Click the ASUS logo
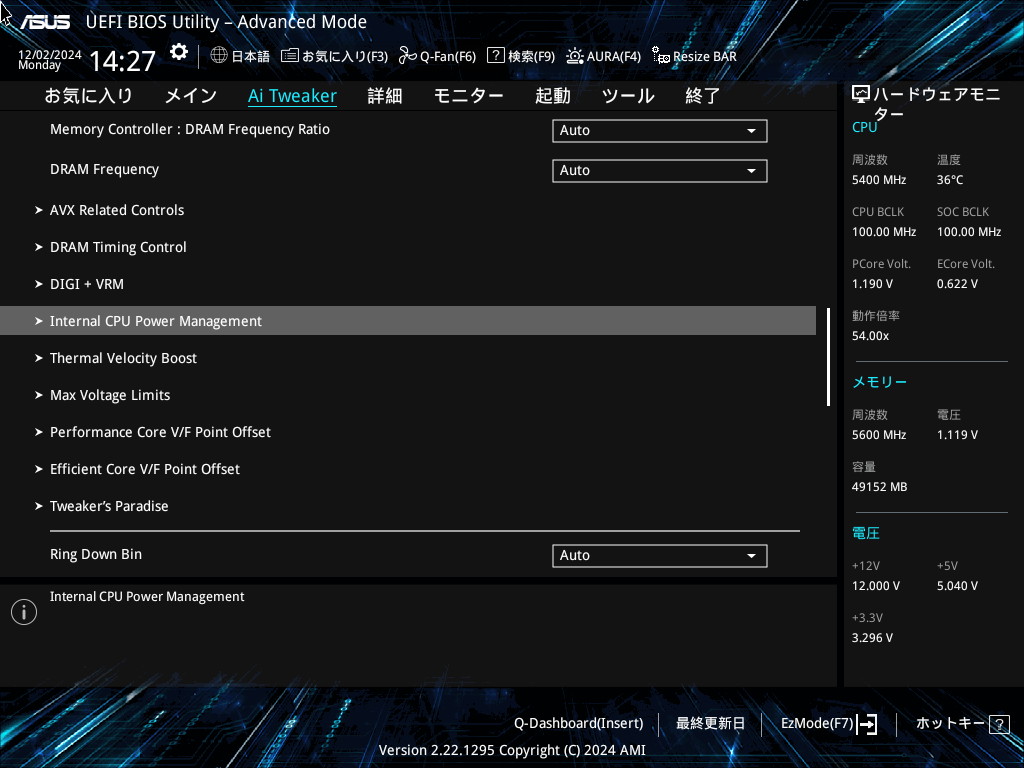1024x768 pixels. [45, 22]
